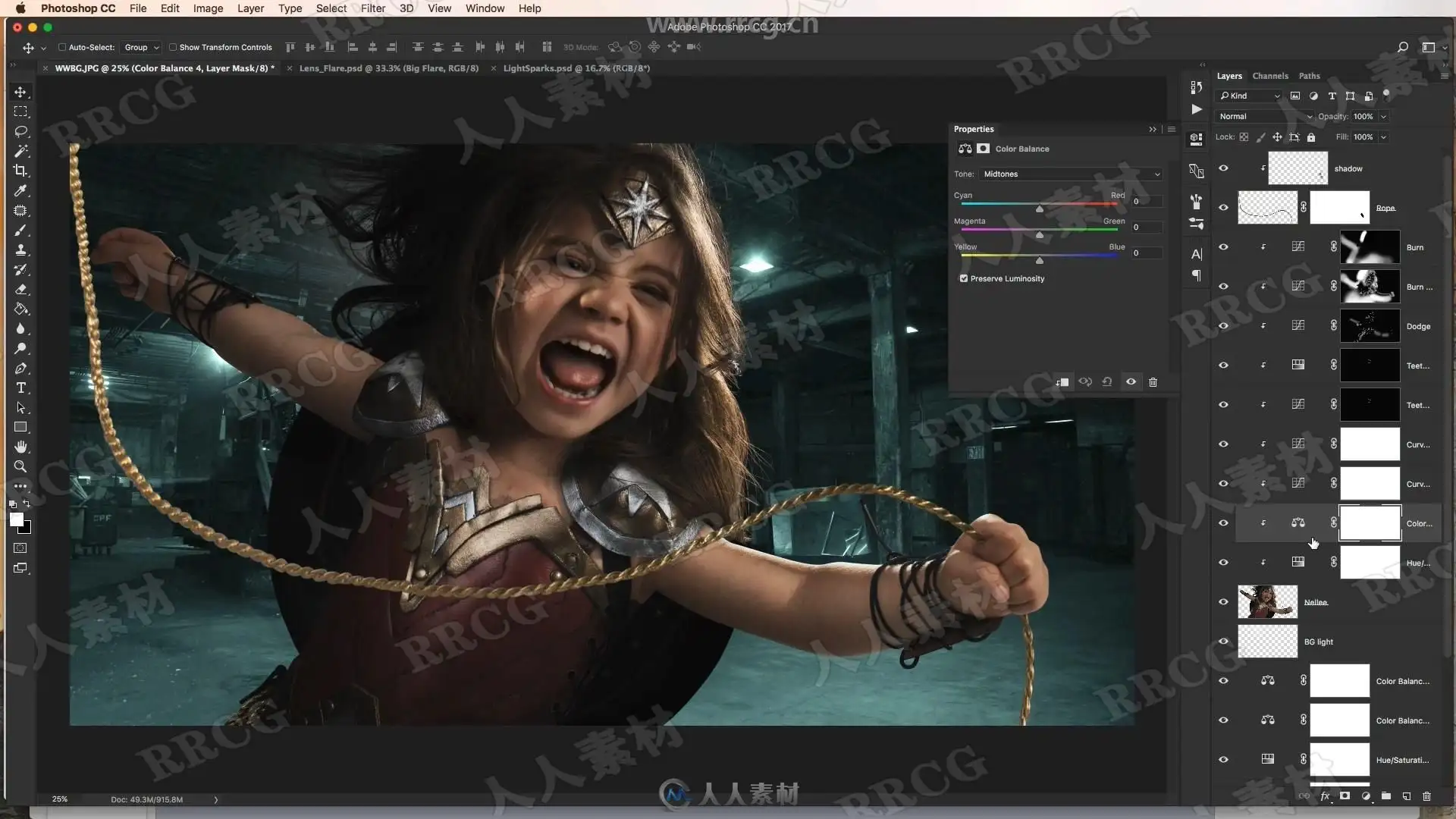Select the Horizontal Type tool
1456x819 pixels.
(20, 388)
